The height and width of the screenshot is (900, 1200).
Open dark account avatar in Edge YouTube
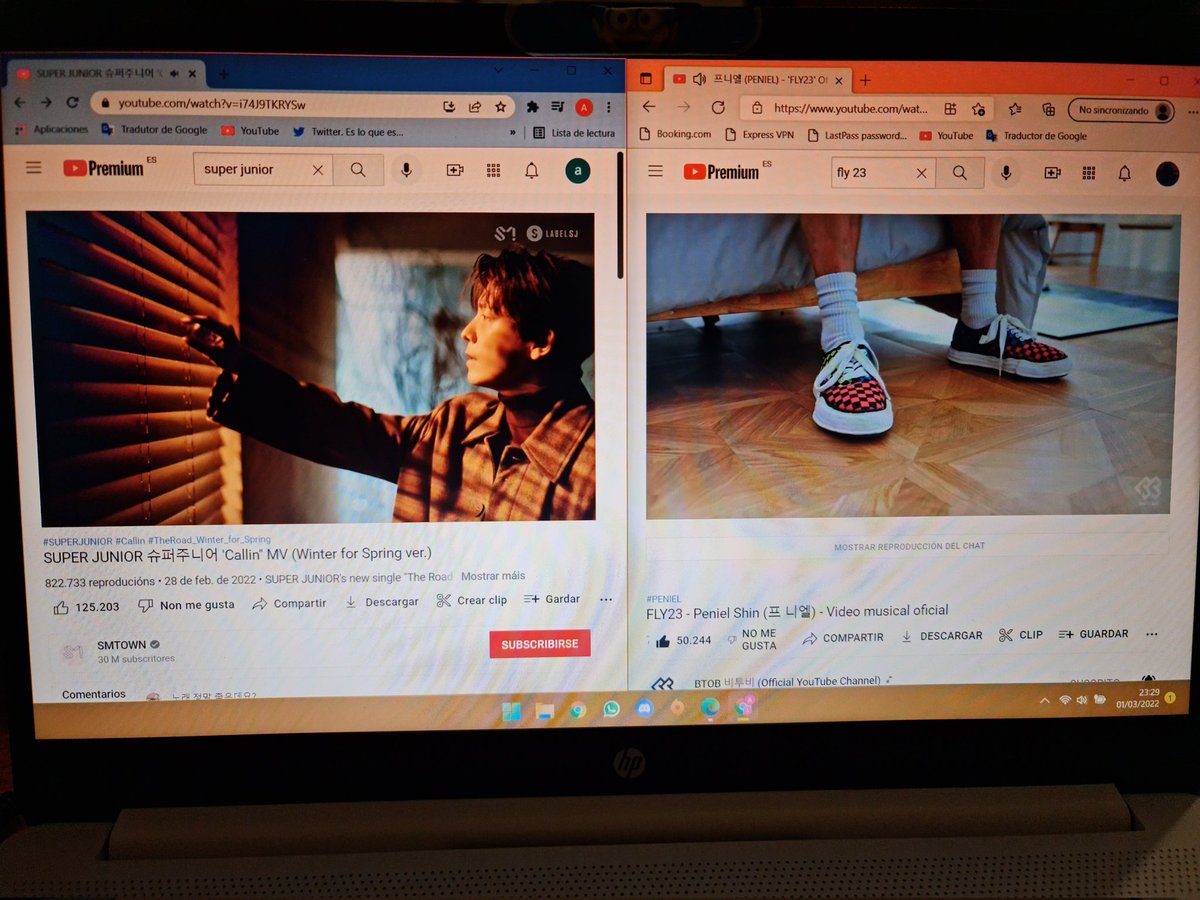1167,174
